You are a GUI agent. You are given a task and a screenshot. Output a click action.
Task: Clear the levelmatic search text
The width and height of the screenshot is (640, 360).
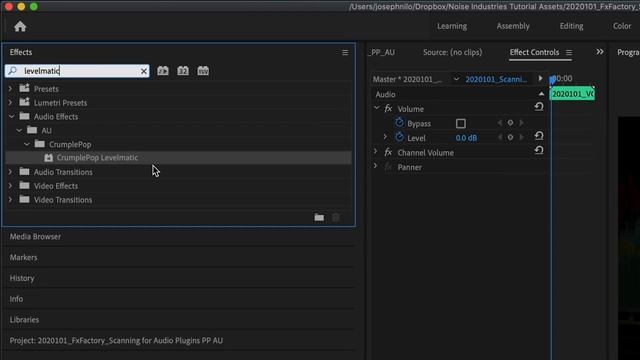144,71
